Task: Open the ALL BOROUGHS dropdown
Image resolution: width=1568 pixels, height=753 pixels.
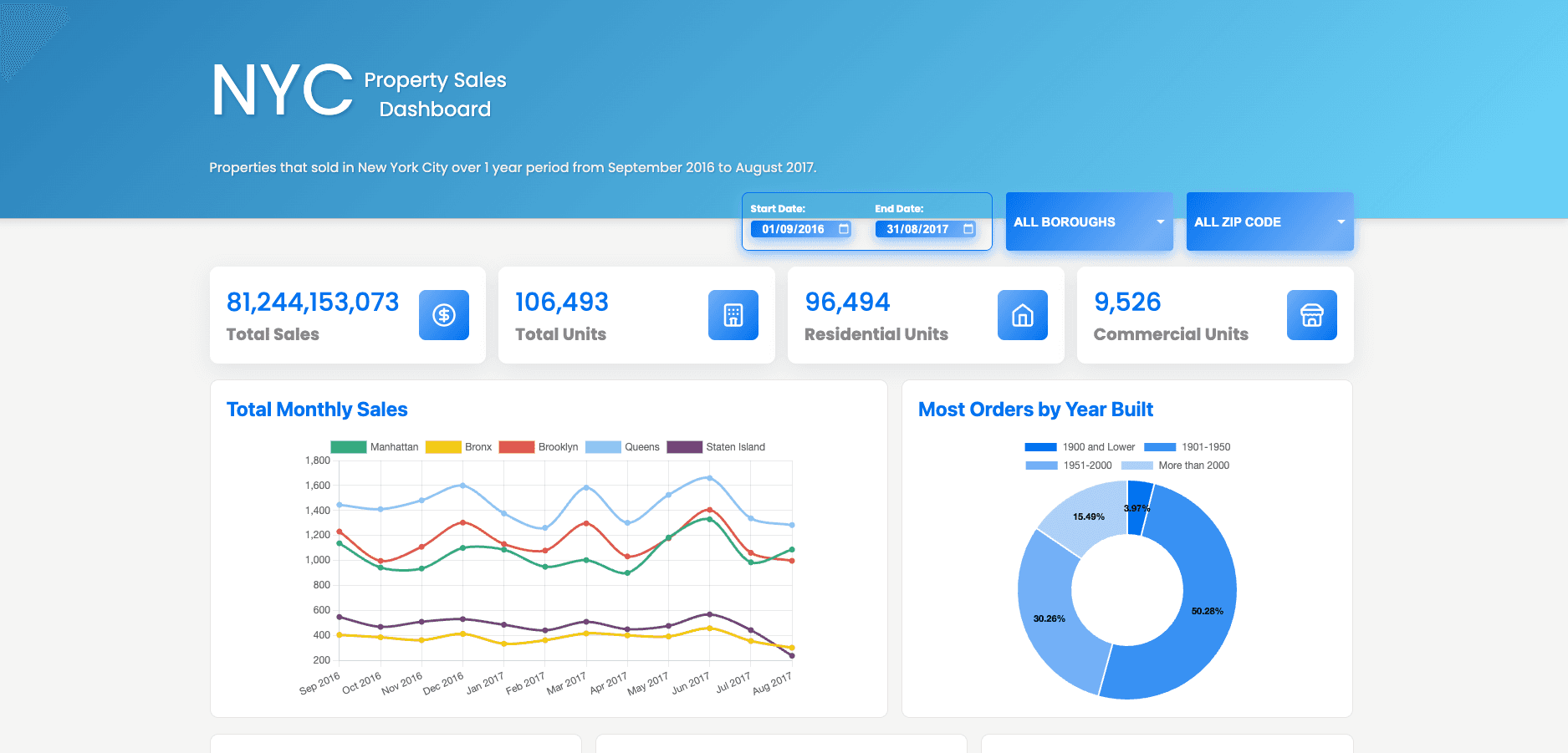Action: pyautogui.click(x=1088, y=221)
